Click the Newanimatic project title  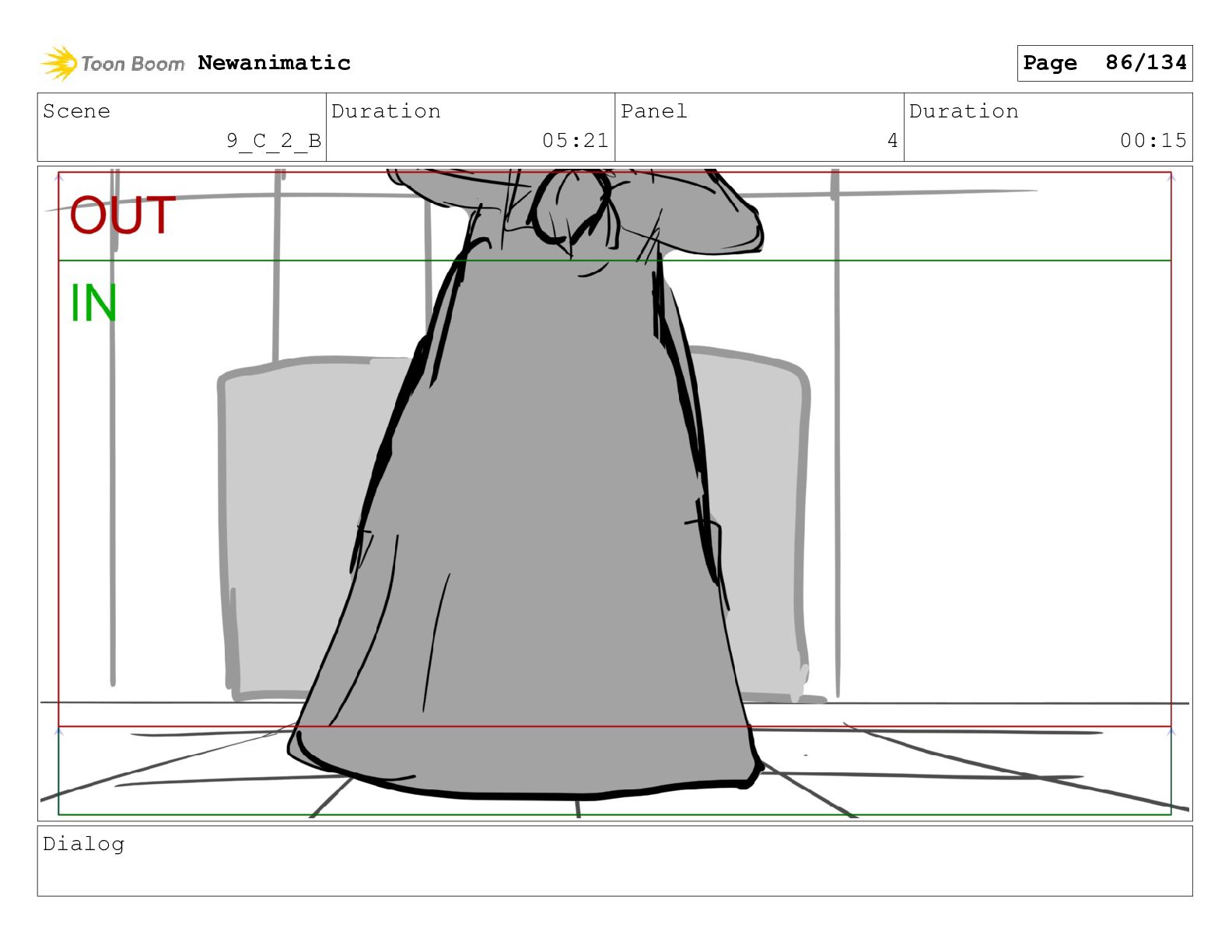click(x=274, y=63)
